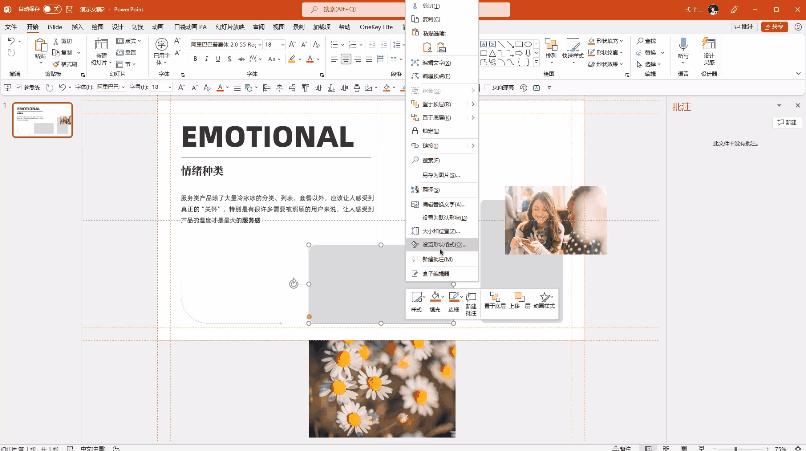This screenshot has width=806, height=451.
Task: Expand the Bring to Front submenu arrow
Action: pos(473,104)
